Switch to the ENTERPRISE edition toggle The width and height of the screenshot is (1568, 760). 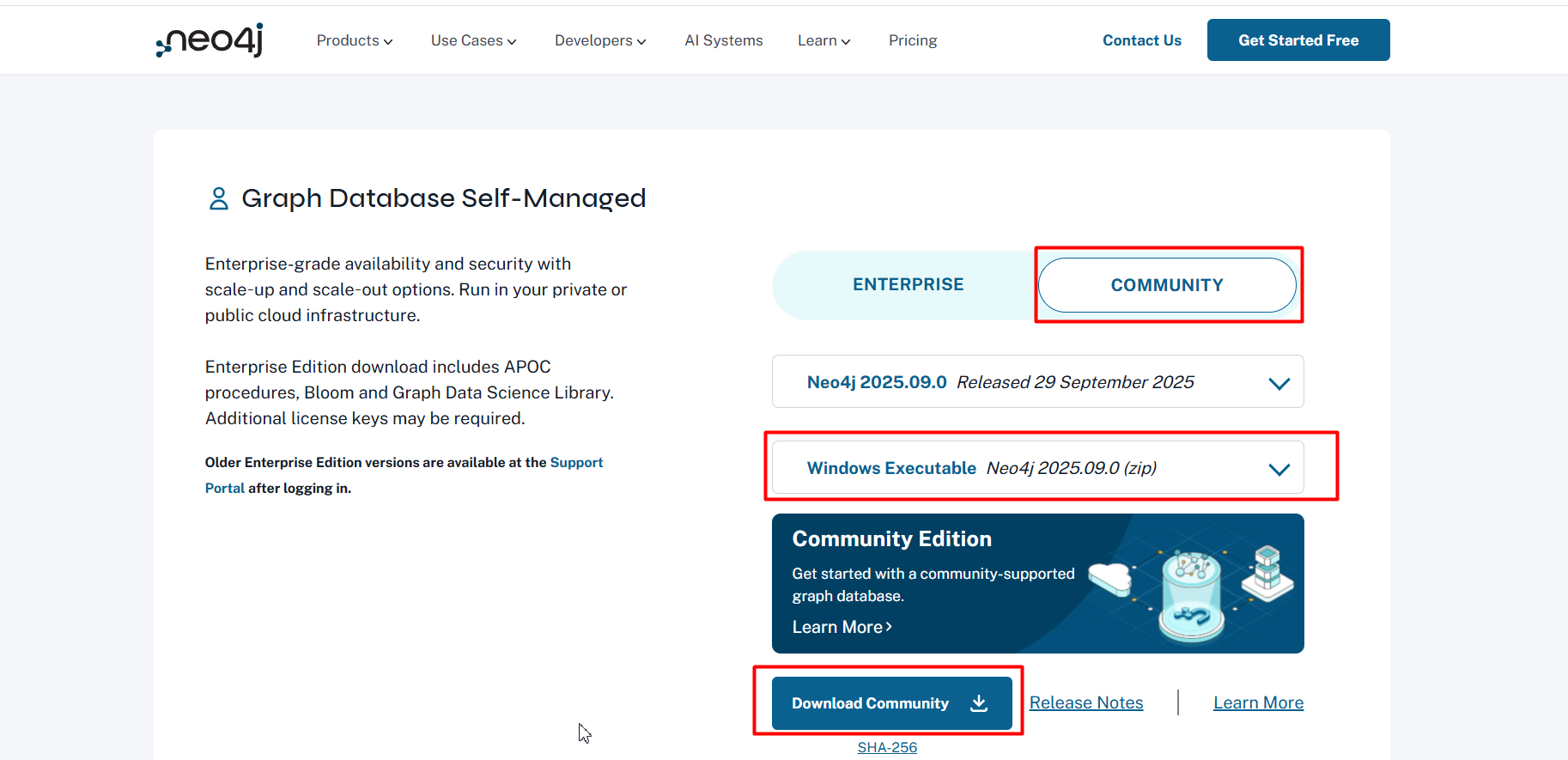pos(908,284)
